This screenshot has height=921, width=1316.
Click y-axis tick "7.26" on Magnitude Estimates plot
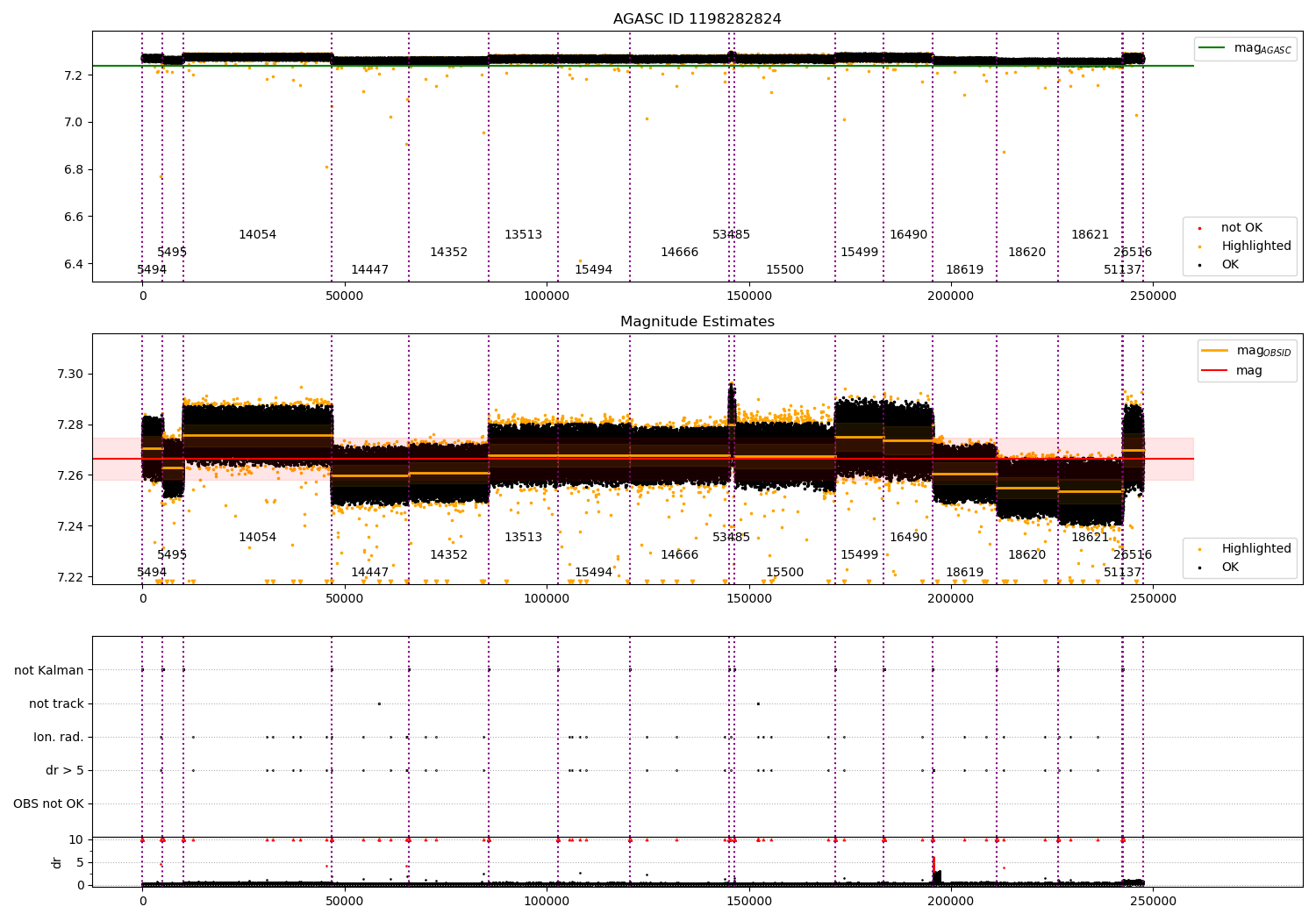(70, 476)
